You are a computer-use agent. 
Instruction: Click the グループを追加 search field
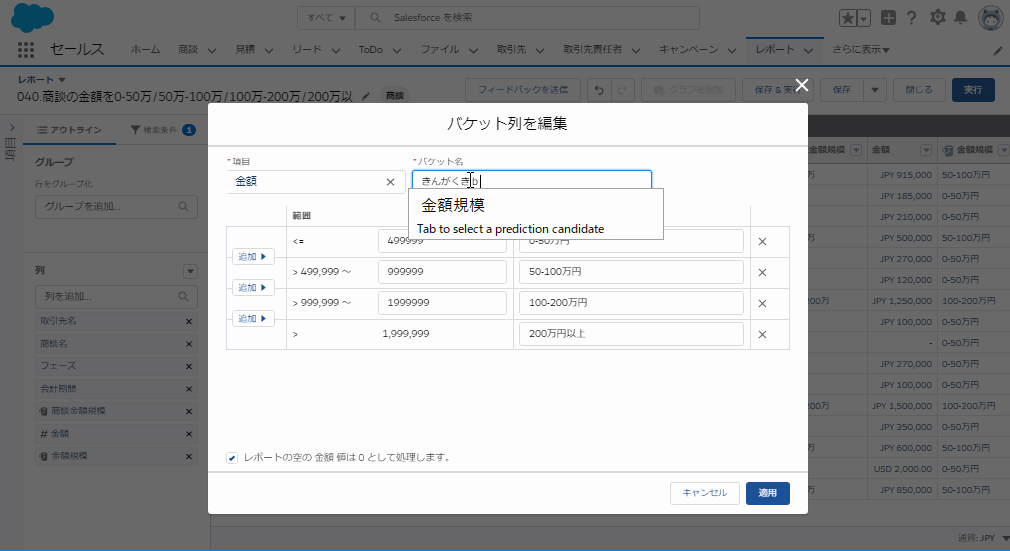click(117, 207)
